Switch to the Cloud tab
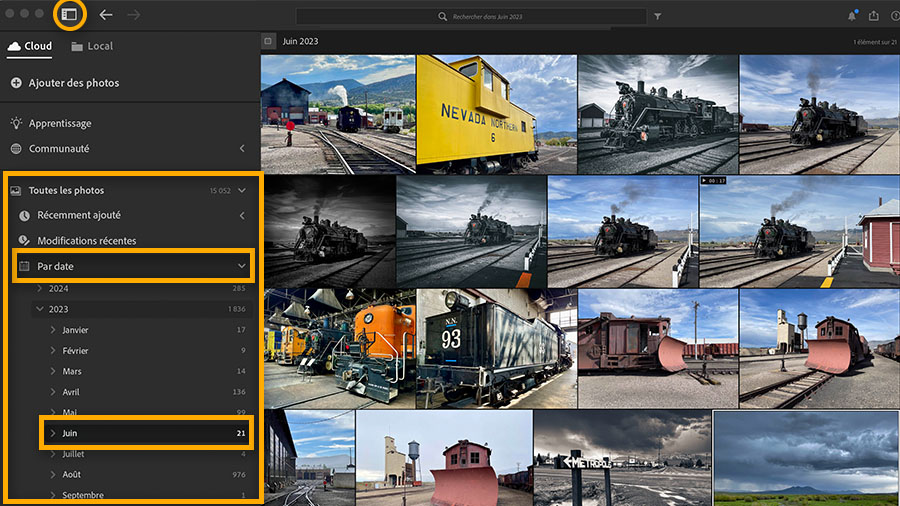This screenshot has height=506, width=900. [x=30, y=46]
